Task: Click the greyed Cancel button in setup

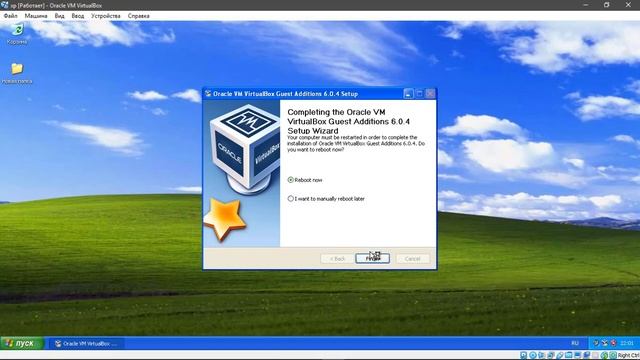Action: tap(413, 258)
